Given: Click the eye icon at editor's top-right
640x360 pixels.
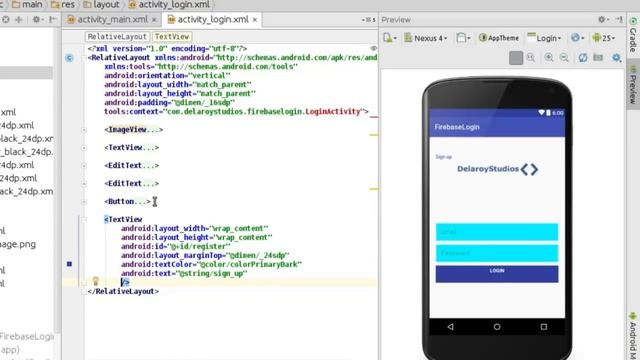Looking at the screenshot, I should tap(373, 49).
